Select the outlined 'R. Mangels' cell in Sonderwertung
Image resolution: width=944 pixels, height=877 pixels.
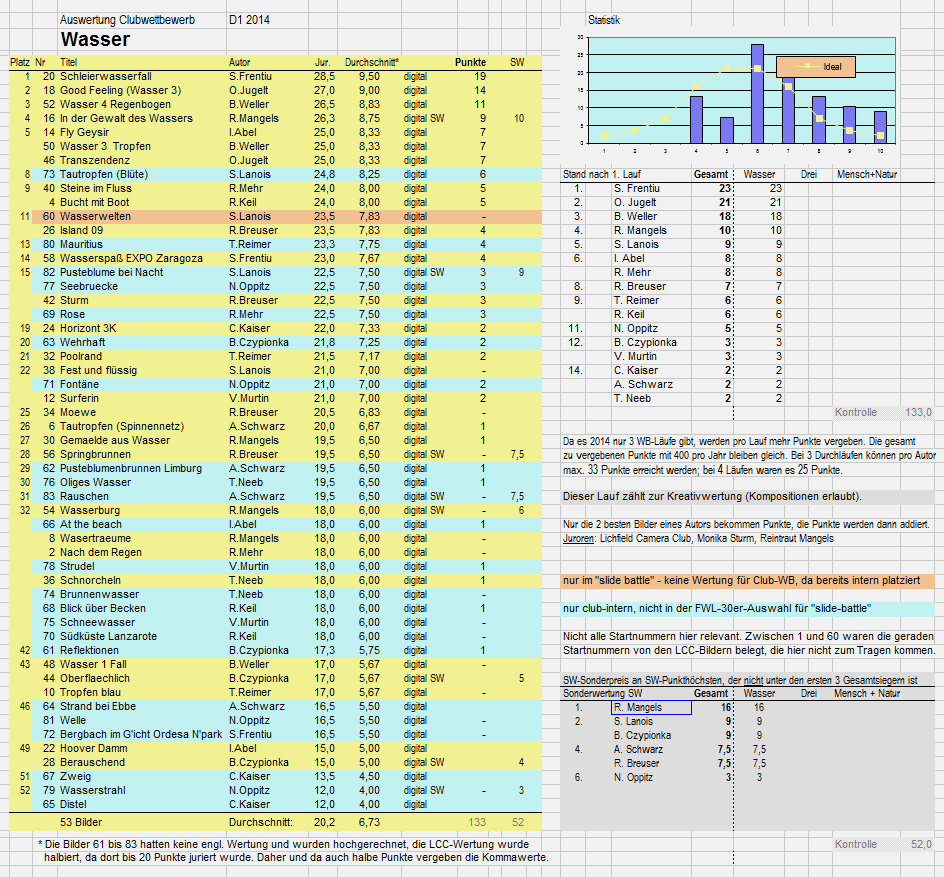click(651, 707)
